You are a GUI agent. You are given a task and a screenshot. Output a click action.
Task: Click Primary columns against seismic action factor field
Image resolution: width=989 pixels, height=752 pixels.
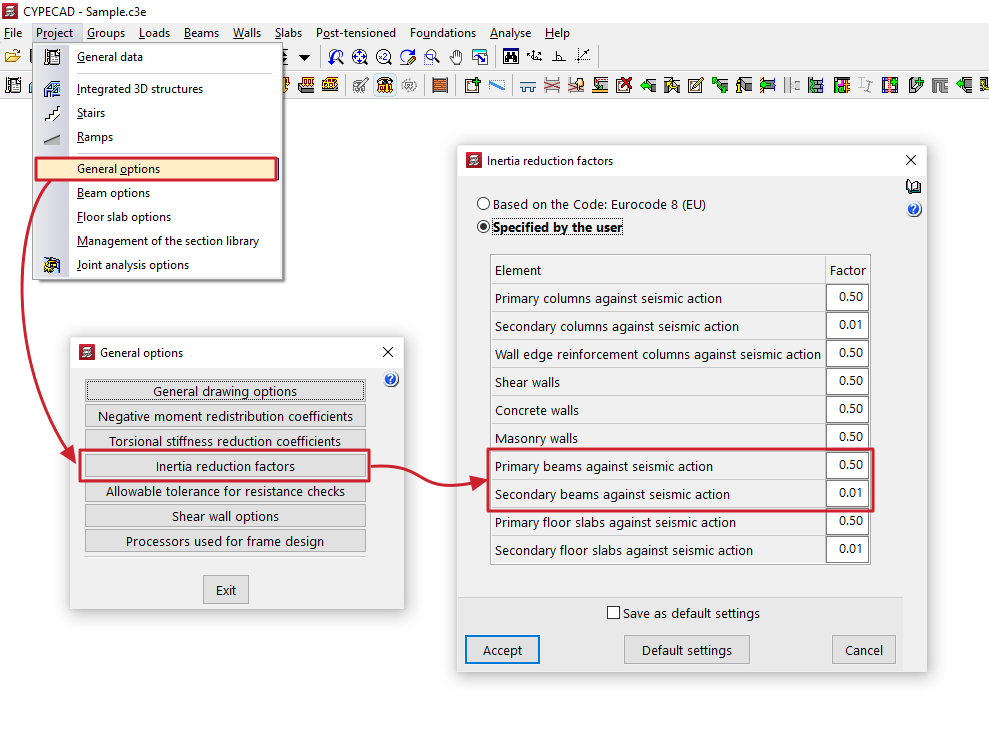click(847, 297)
